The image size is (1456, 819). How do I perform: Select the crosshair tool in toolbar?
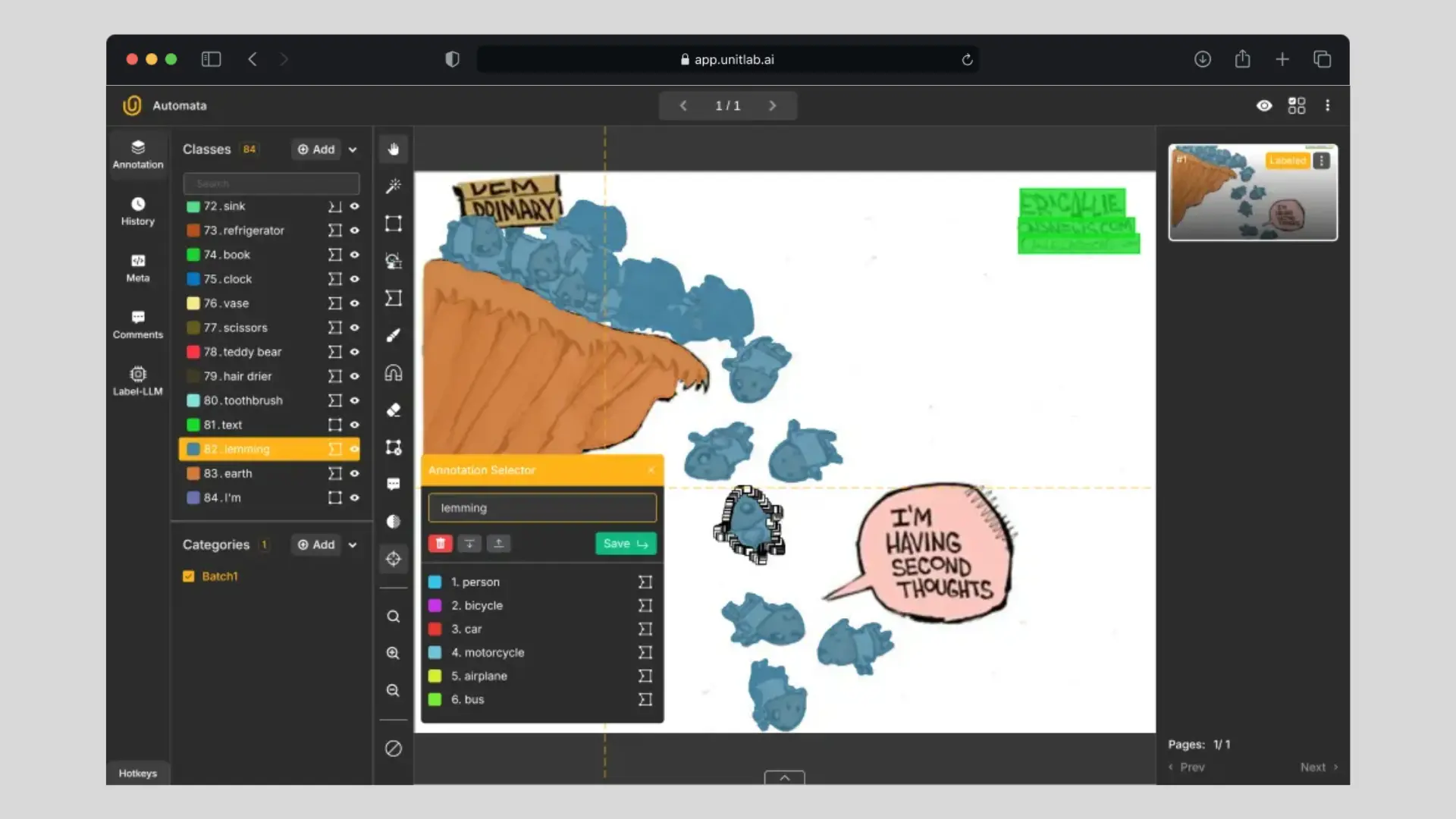tap(393, 559)
